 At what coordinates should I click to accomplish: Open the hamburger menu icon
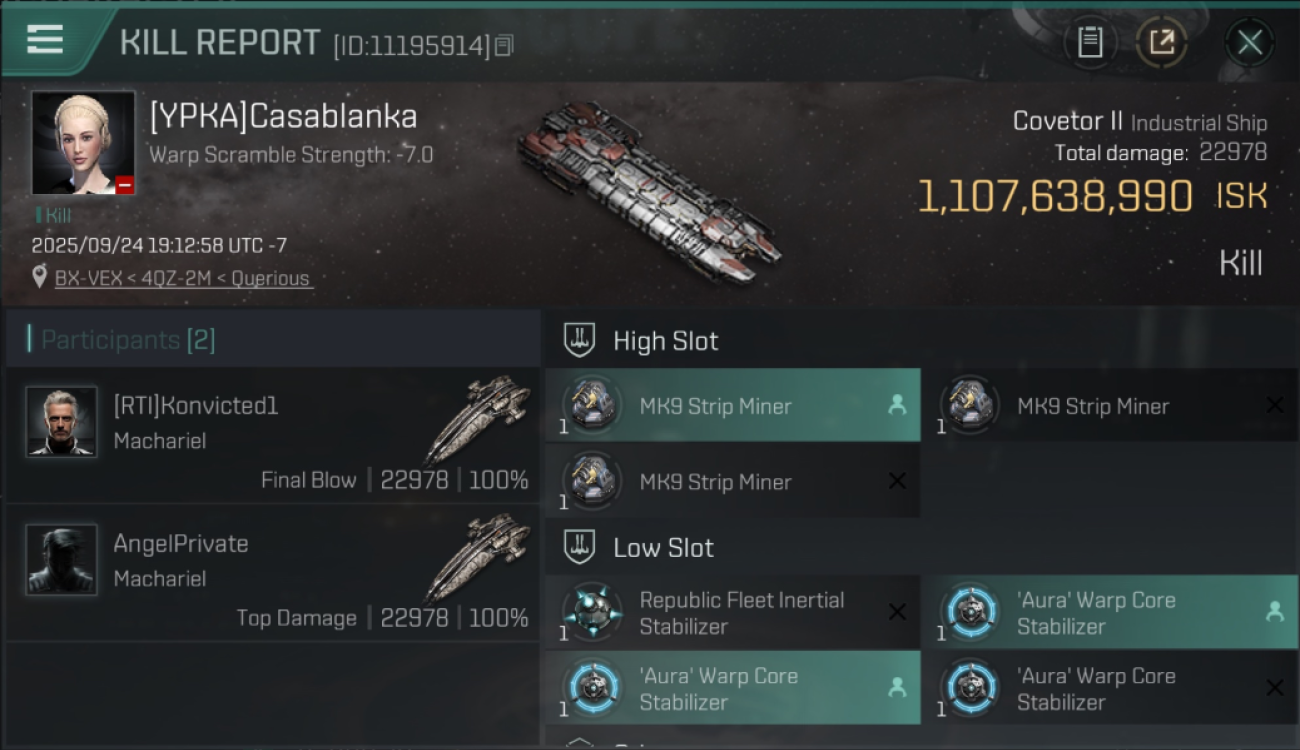tap(45, 40)
